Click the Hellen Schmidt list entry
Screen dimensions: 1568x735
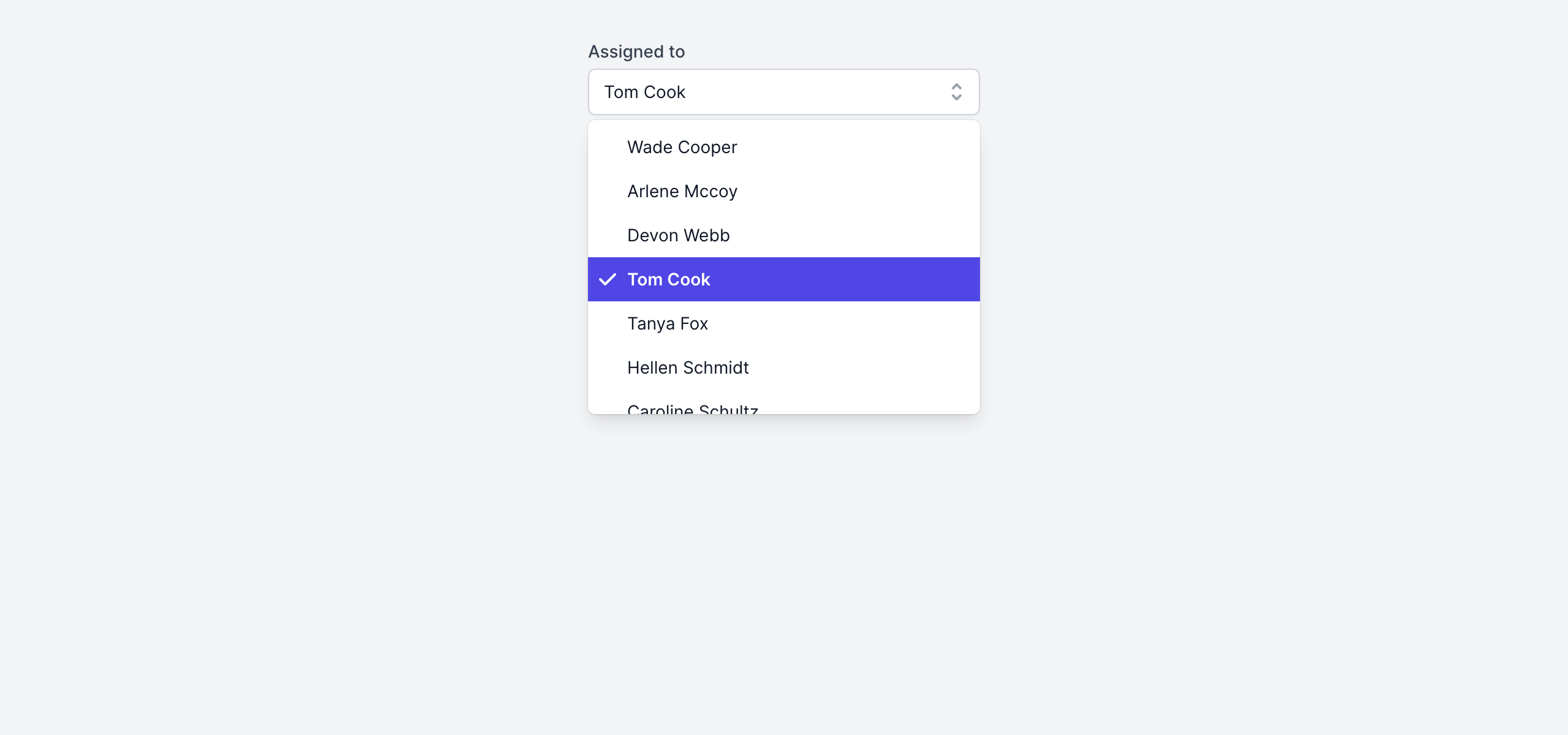[783, 368]
